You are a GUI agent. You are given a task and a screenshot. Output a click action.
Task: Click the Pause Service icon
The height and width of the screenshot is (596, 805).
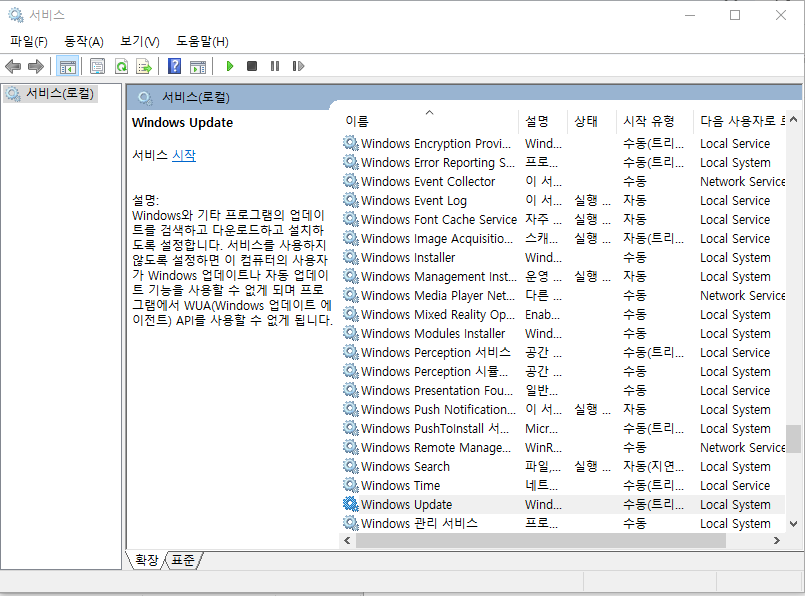pyautogui.click(x=275, y=66)
